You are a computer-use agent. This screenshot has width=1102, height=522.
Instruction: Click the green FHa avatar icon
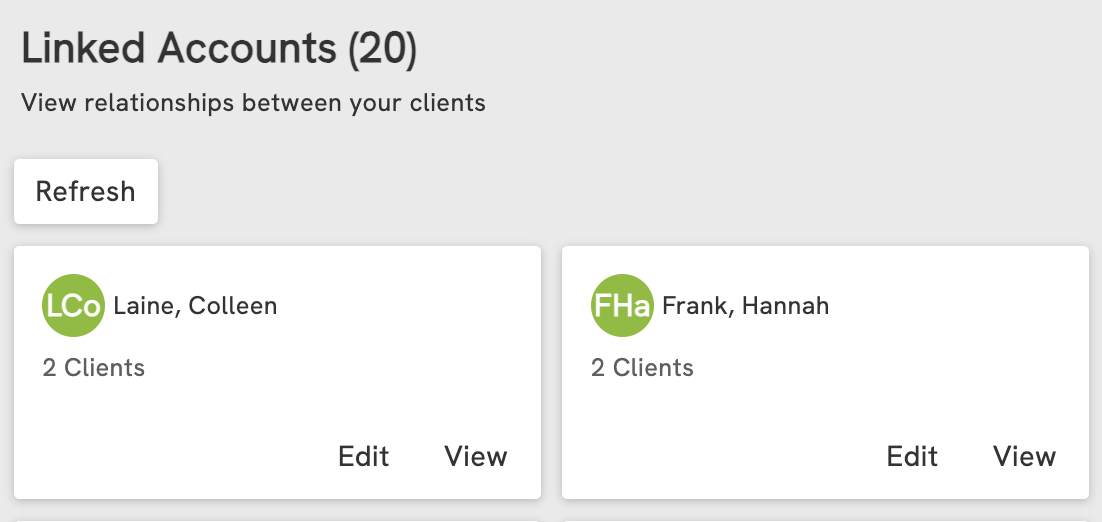[x=622, y=306]
